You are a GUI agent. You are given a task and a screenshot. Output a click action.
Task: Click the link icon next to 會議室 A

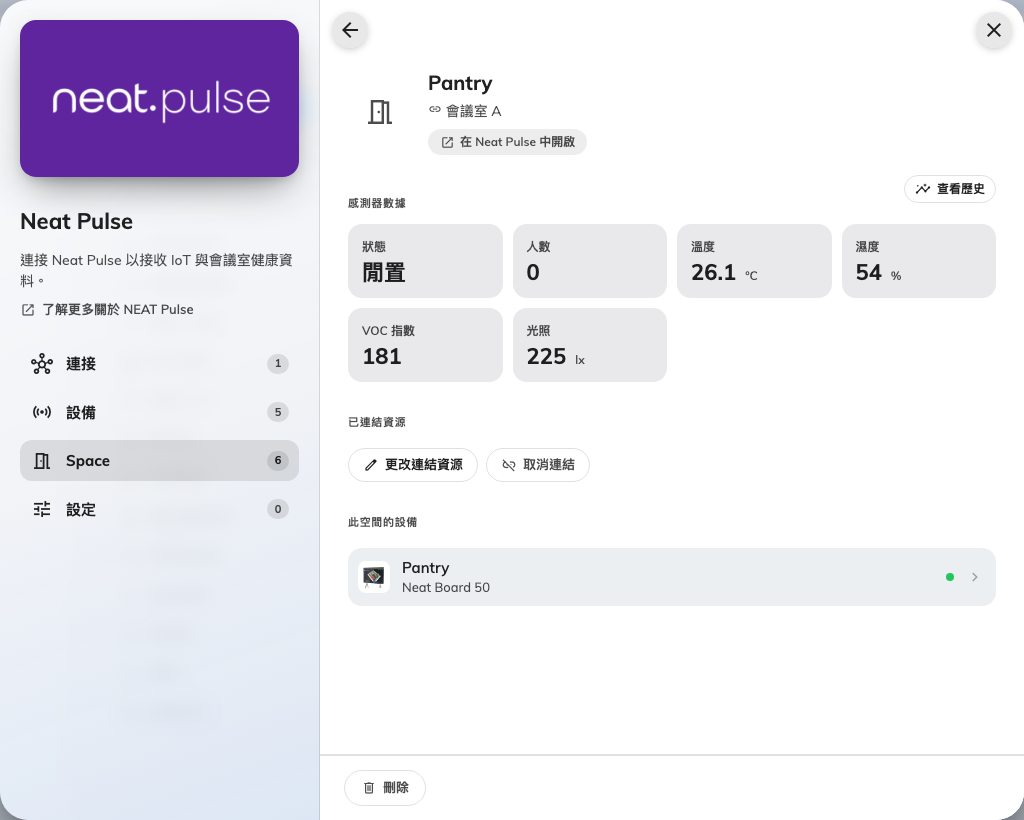point(435,110)
